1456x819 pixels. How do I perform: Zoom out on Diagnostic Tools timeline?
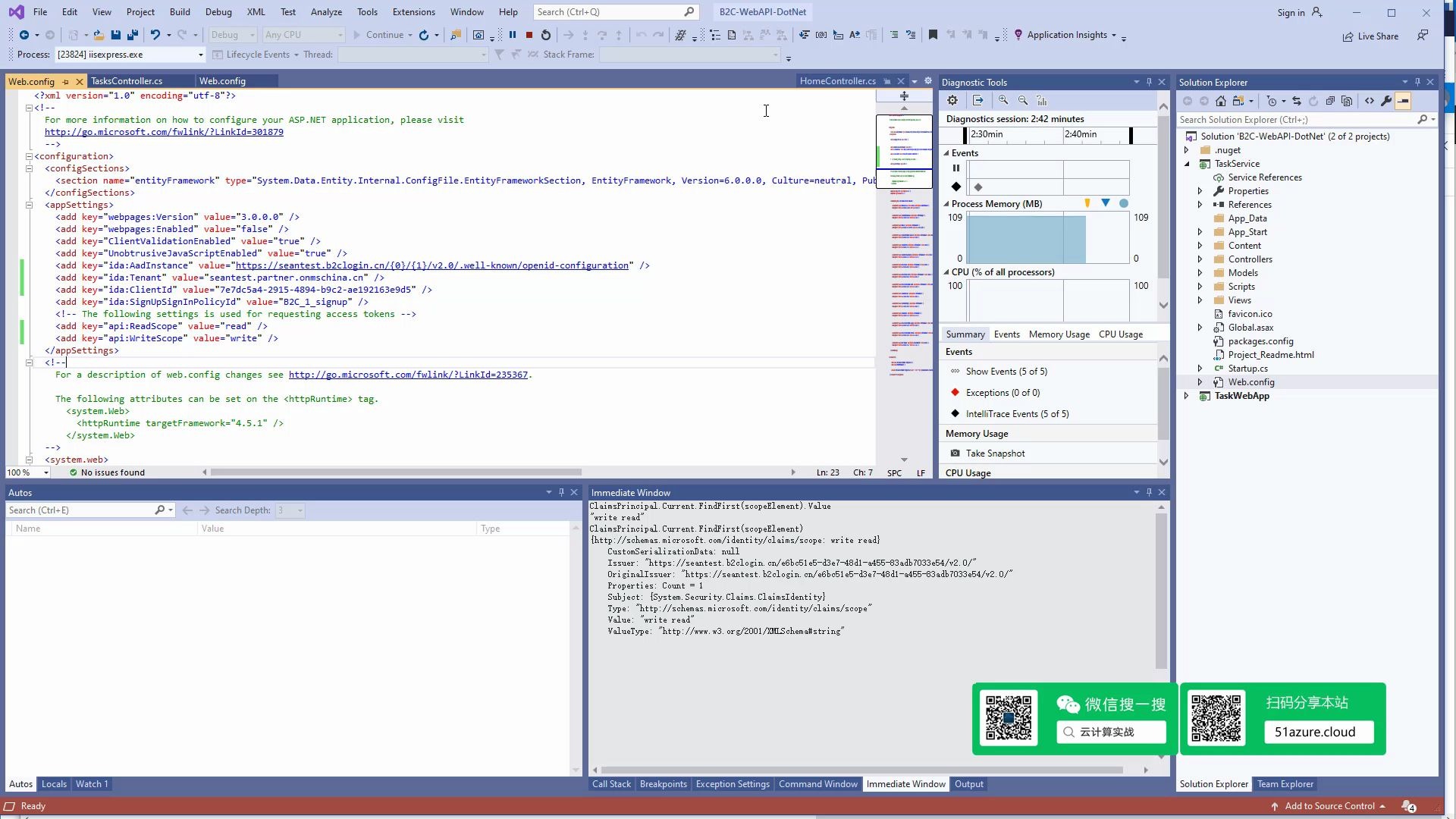coord(1023,100)
